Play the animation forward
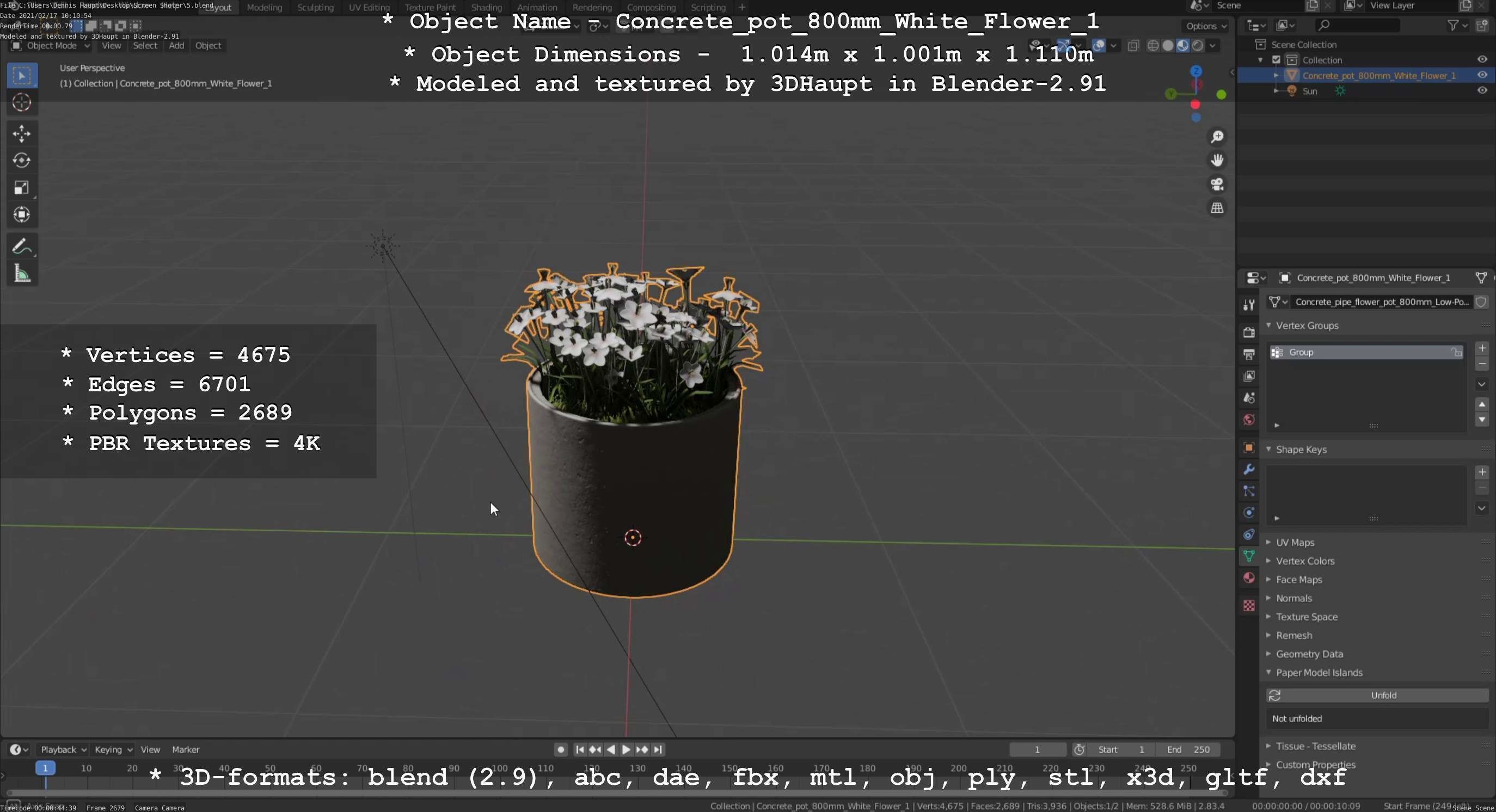1496x812 pixels. (x=626, y=749)
